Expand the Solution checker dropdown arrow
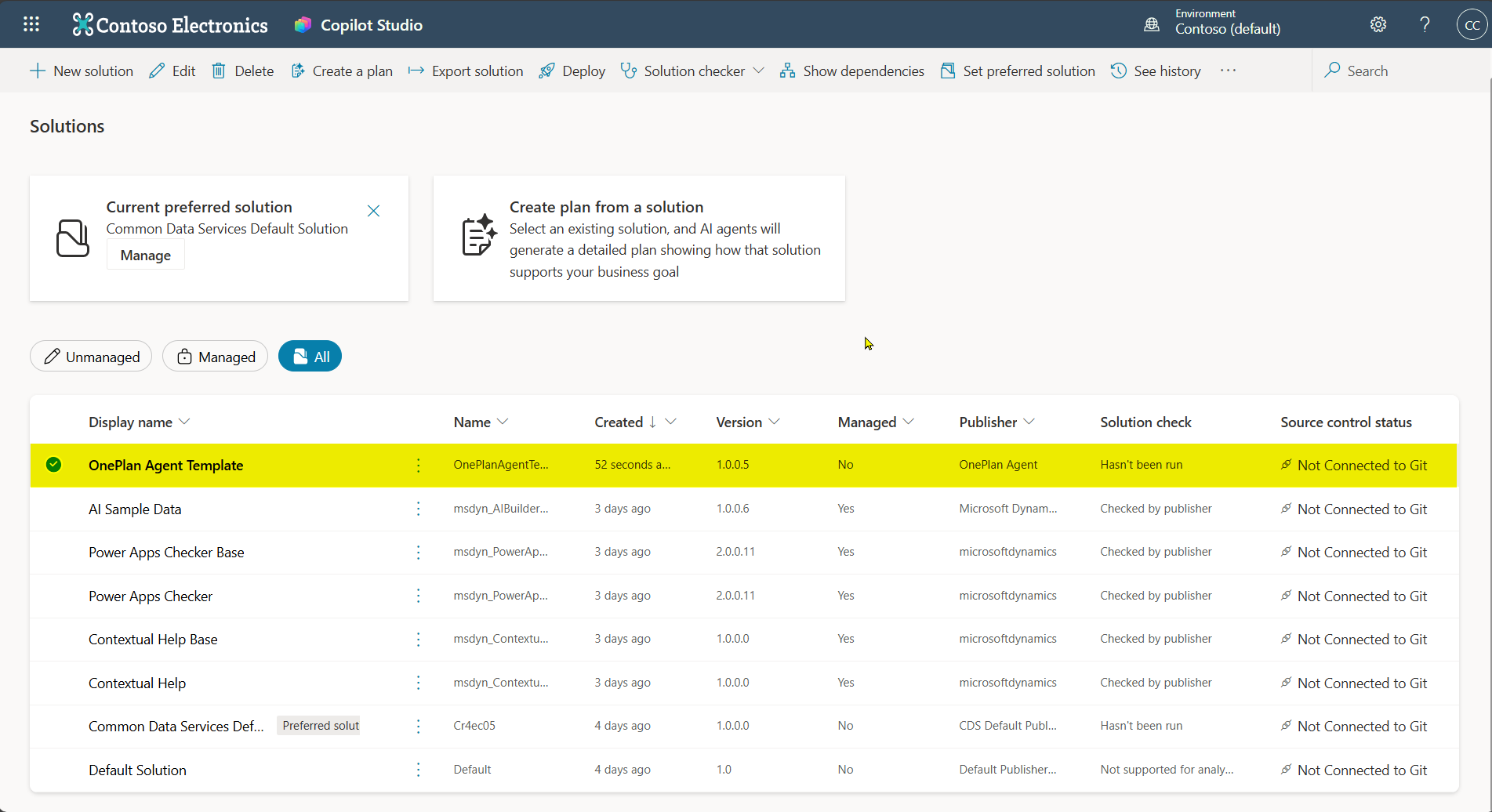The width and height of the screenshot is (1492, 812). click(x=759, y=71)
